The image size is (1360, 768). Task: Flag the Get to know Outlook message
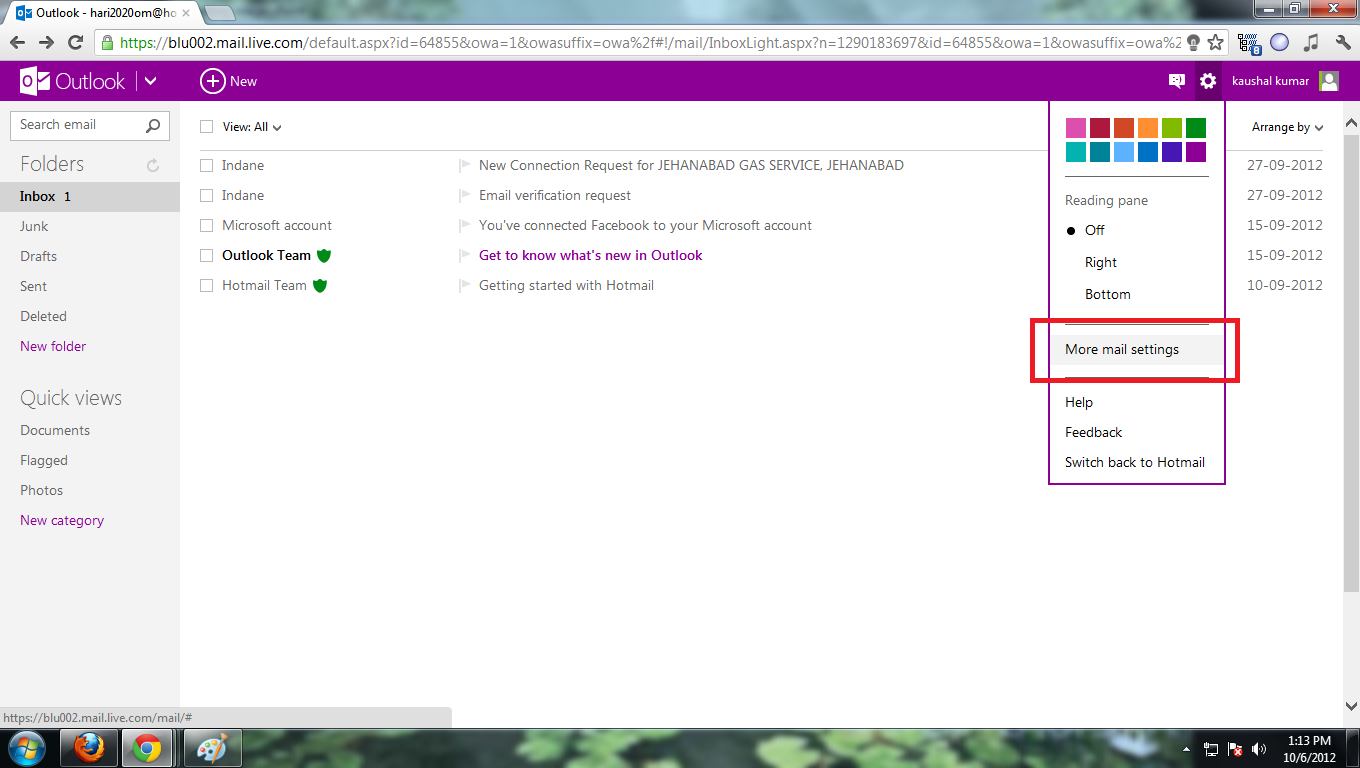click(x=464, y=255)
